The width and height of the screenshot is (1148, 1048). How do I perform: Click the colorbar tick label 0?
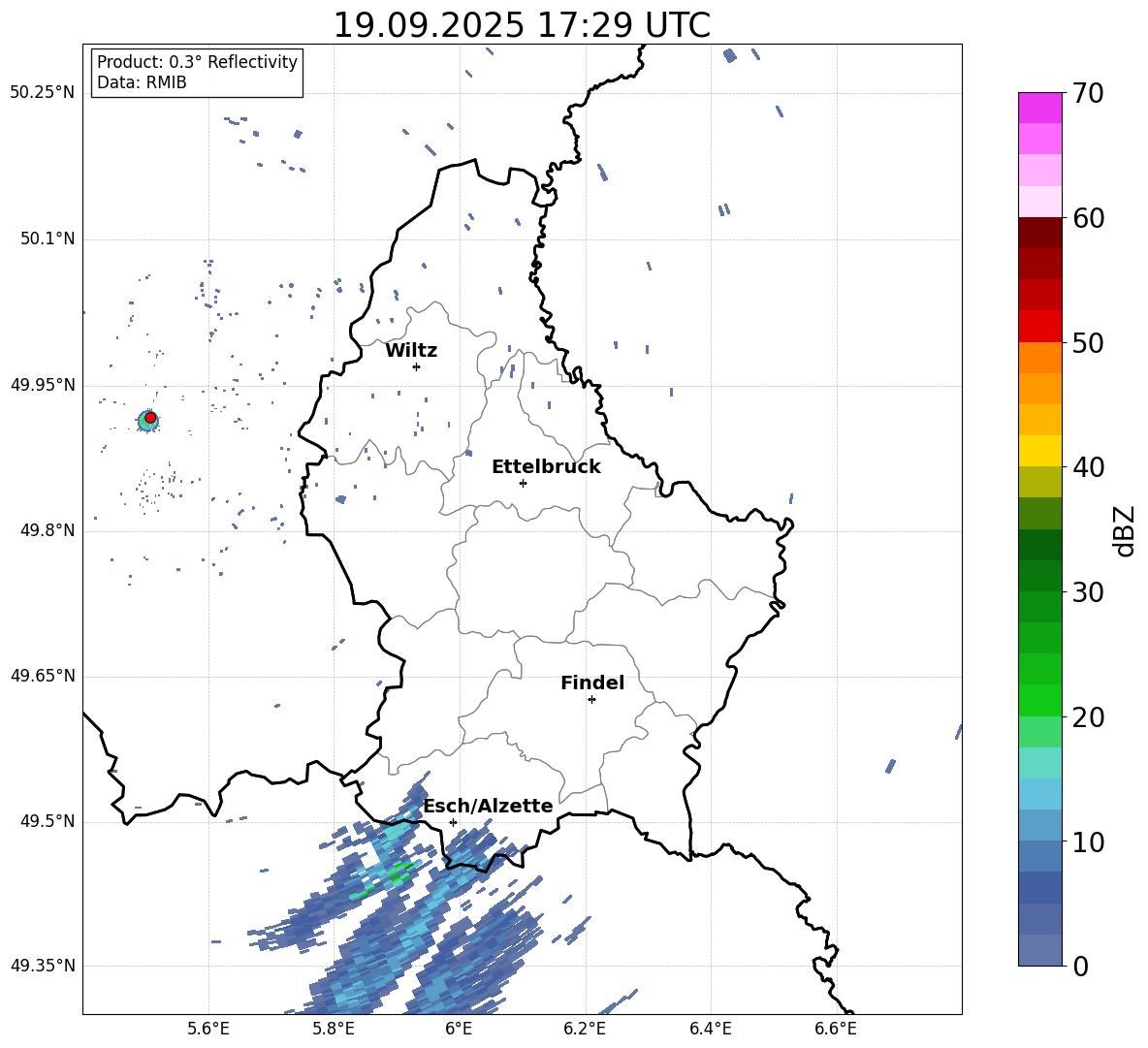click(1080, 967)
